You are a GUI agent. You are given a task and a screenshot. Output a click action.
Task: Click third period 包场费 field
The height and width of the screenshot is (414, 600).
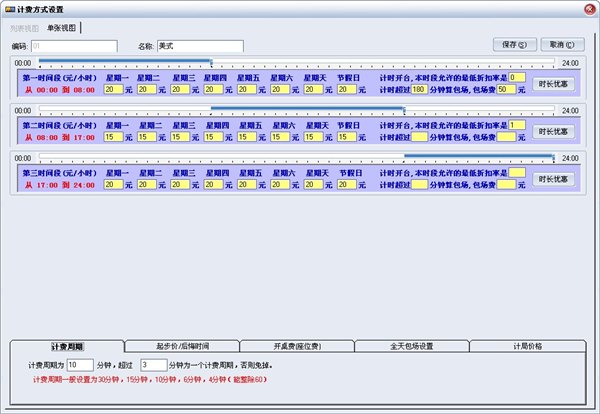pyautogui.click(x=506, y=184)
